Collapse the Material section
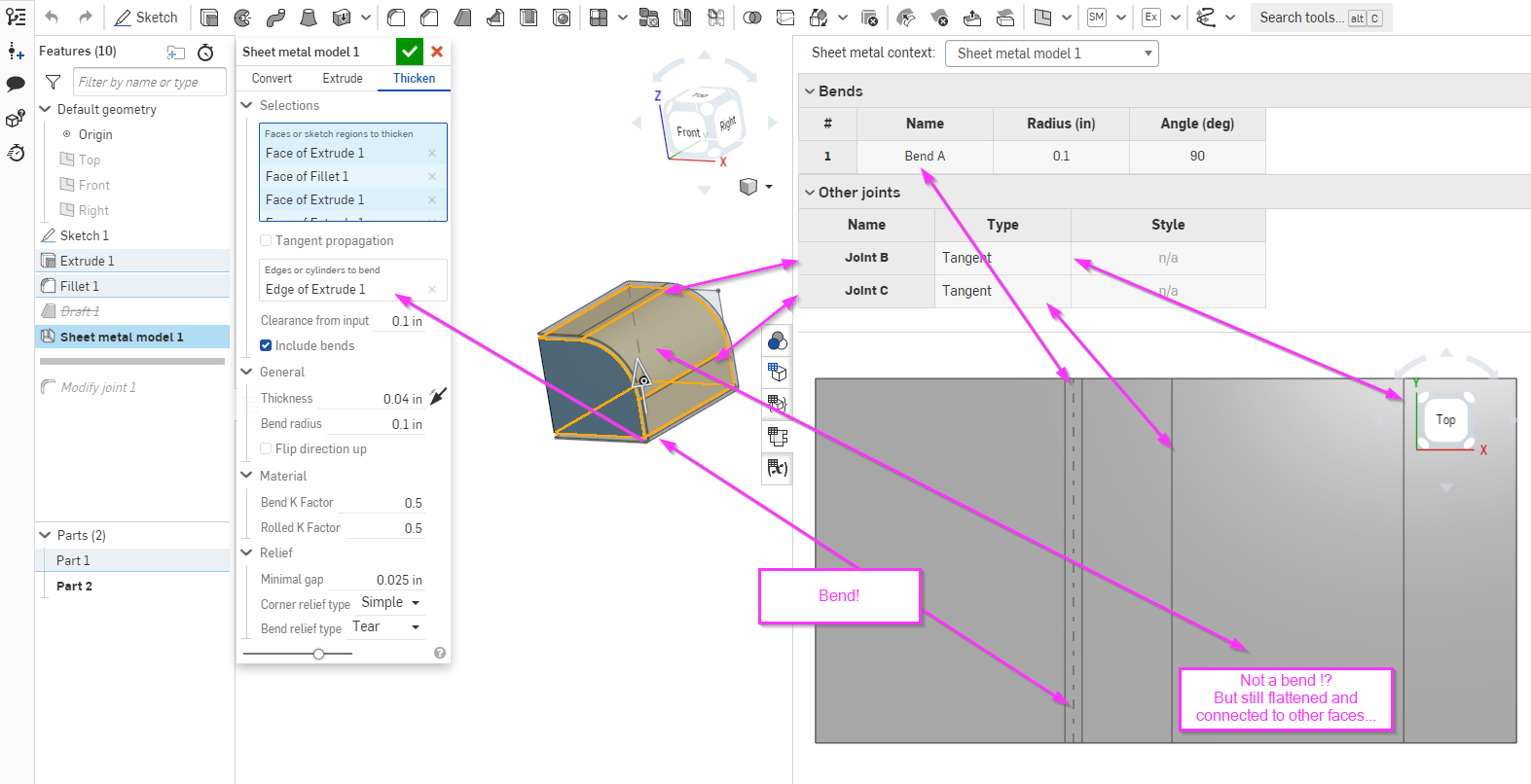1531x784 pixels. pyautogui.click(x=247, y=476)
